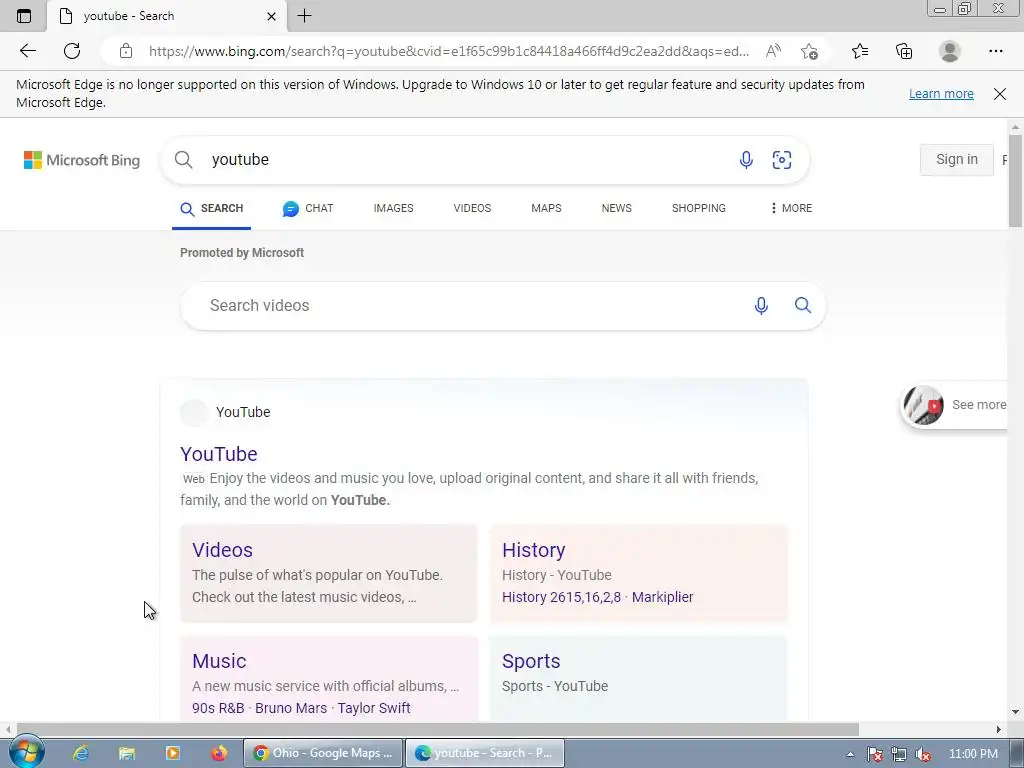This screenshot has height=768, width=1024.
Task: Open the Windows Start menu
Action: [x=26, y=753]
